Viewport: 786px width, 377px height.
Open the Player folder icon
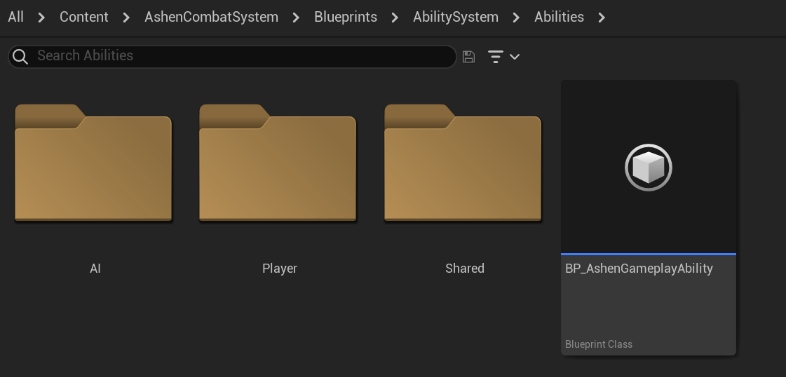278,162
